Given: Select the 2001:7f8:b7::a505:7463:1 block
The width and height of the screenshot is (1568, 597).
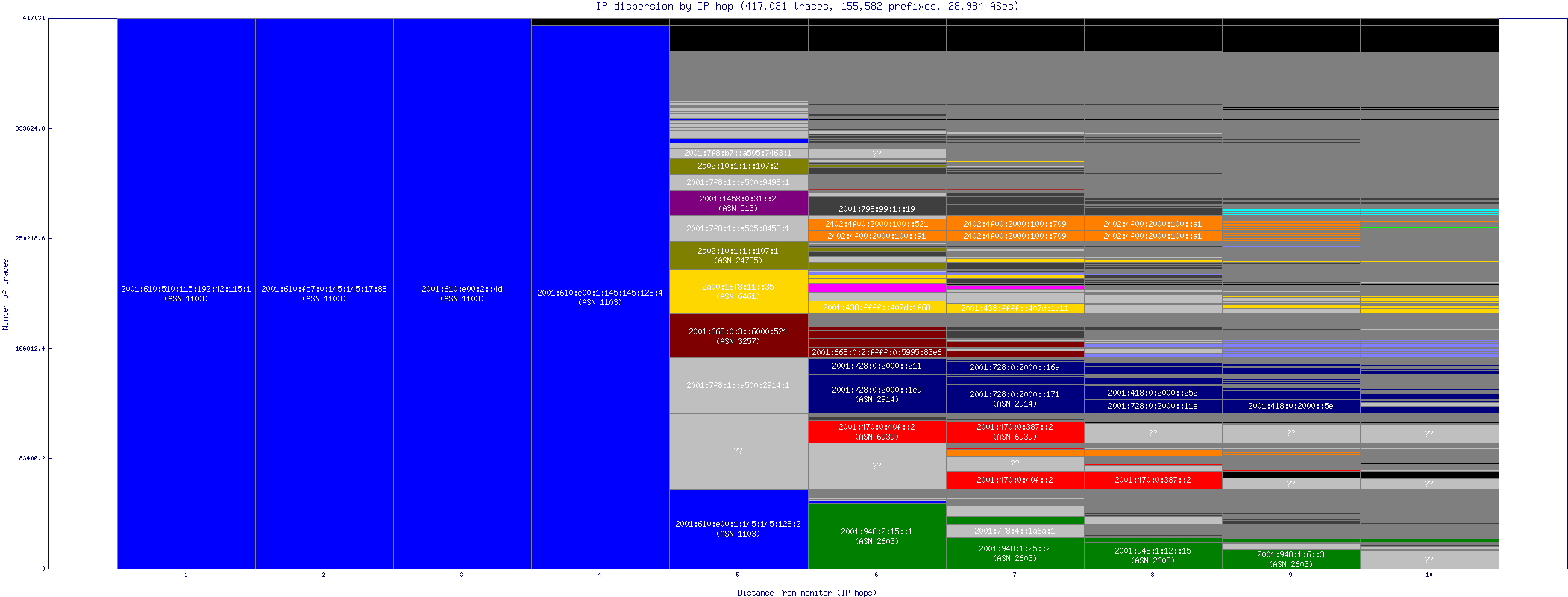Looking at the screenshot, I should [x=738, y=153].
